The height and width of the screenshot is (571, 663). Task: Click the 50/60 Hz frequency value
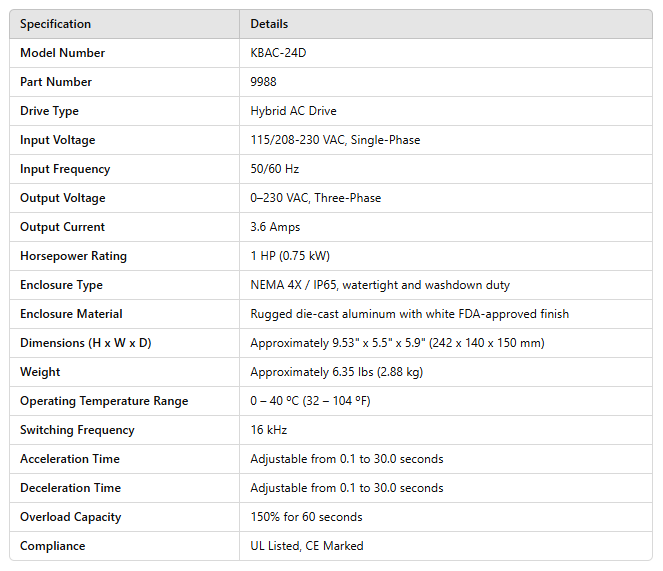[274, 169]
